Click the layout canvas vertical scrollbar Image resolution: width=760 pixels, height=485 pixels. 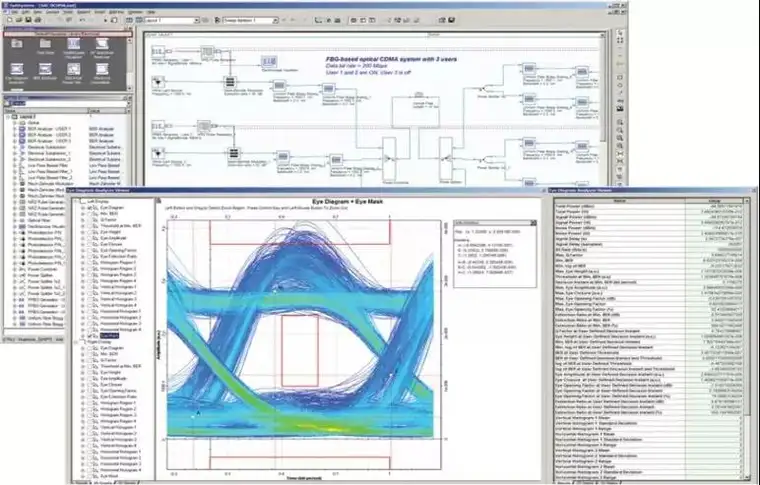(603, 110)
